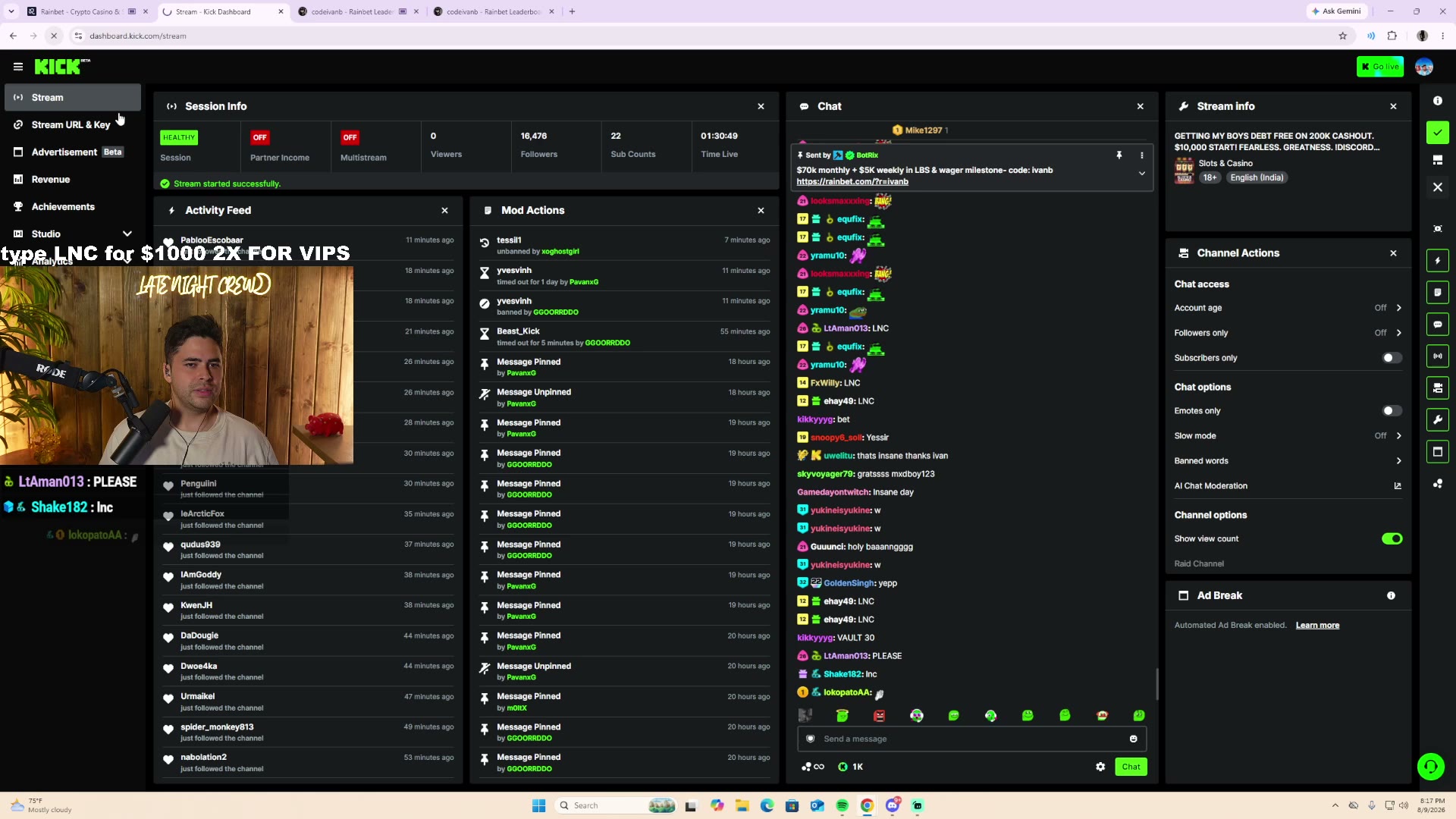Click Ask Gemini button
This screenshot has height=819, width=1456.
click(1336, 11)
